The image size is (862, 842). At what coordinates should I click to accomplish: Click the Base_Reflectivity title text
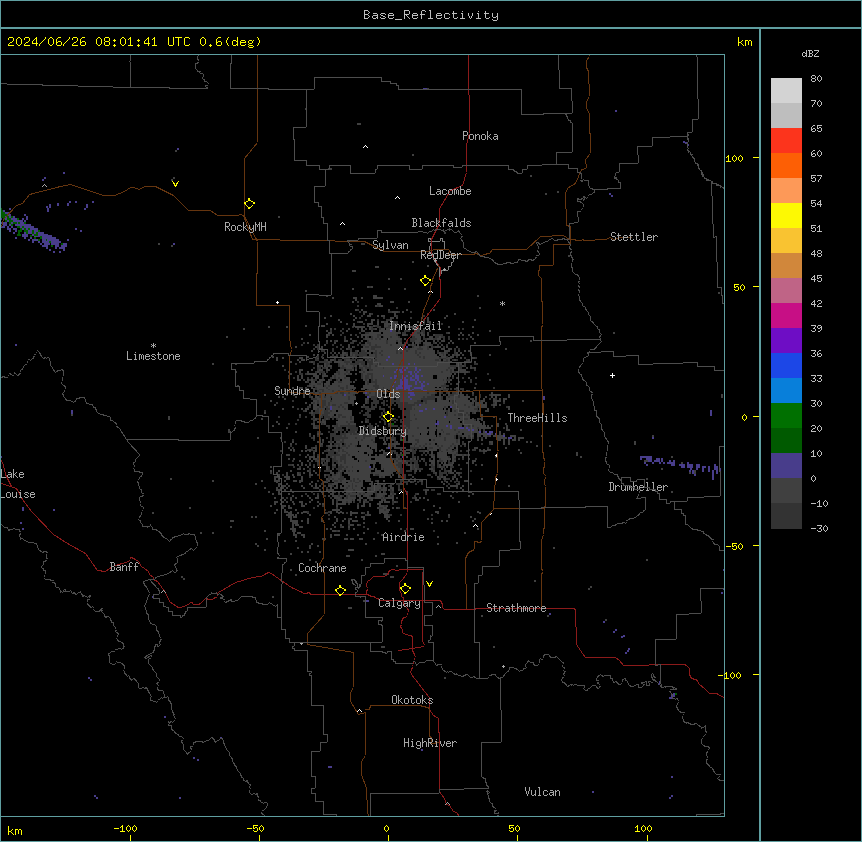pos(430,15)
